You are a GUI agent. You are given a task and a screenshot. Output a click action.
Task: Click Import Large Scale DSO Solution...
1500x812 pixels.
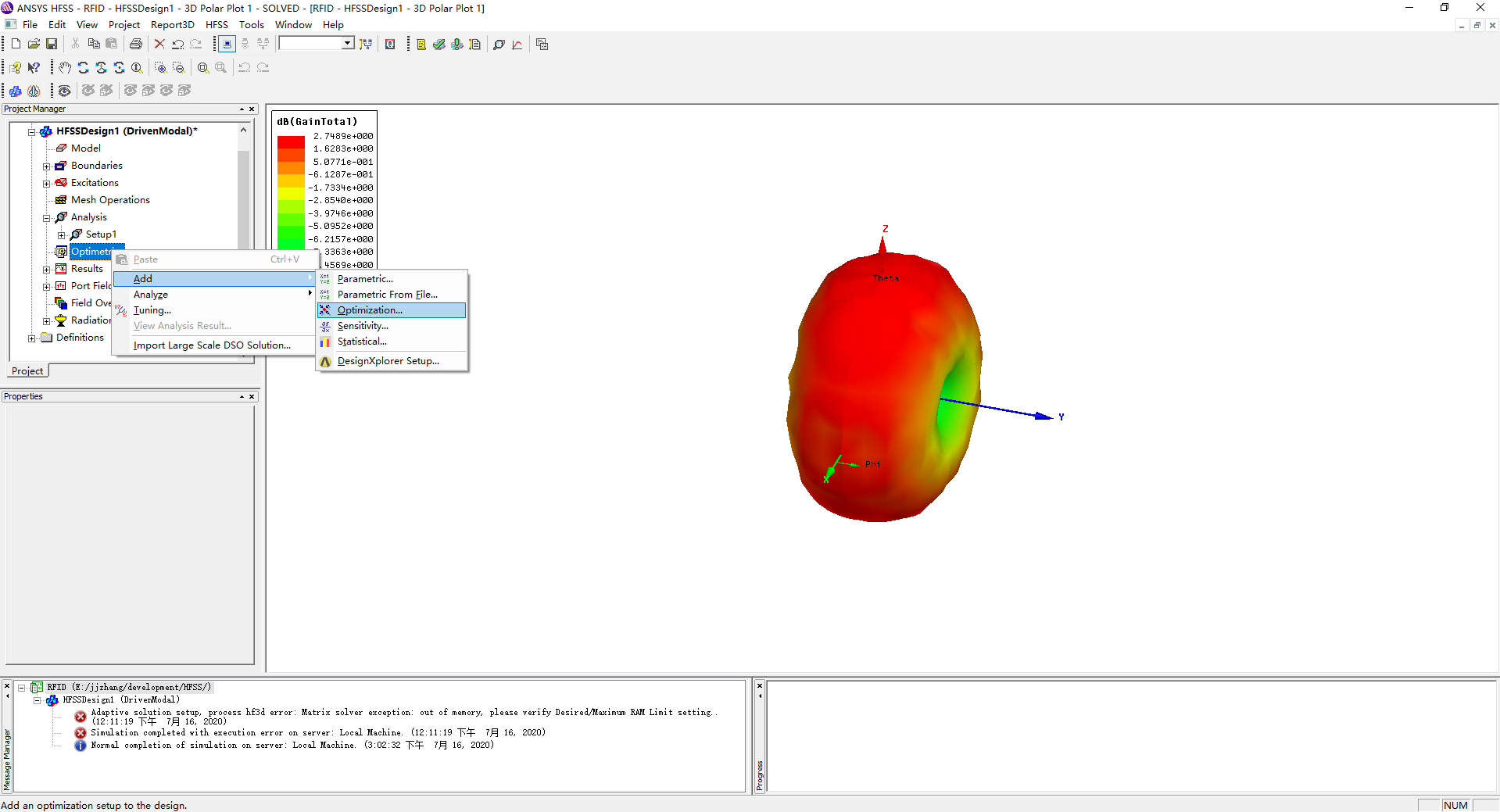212,345
